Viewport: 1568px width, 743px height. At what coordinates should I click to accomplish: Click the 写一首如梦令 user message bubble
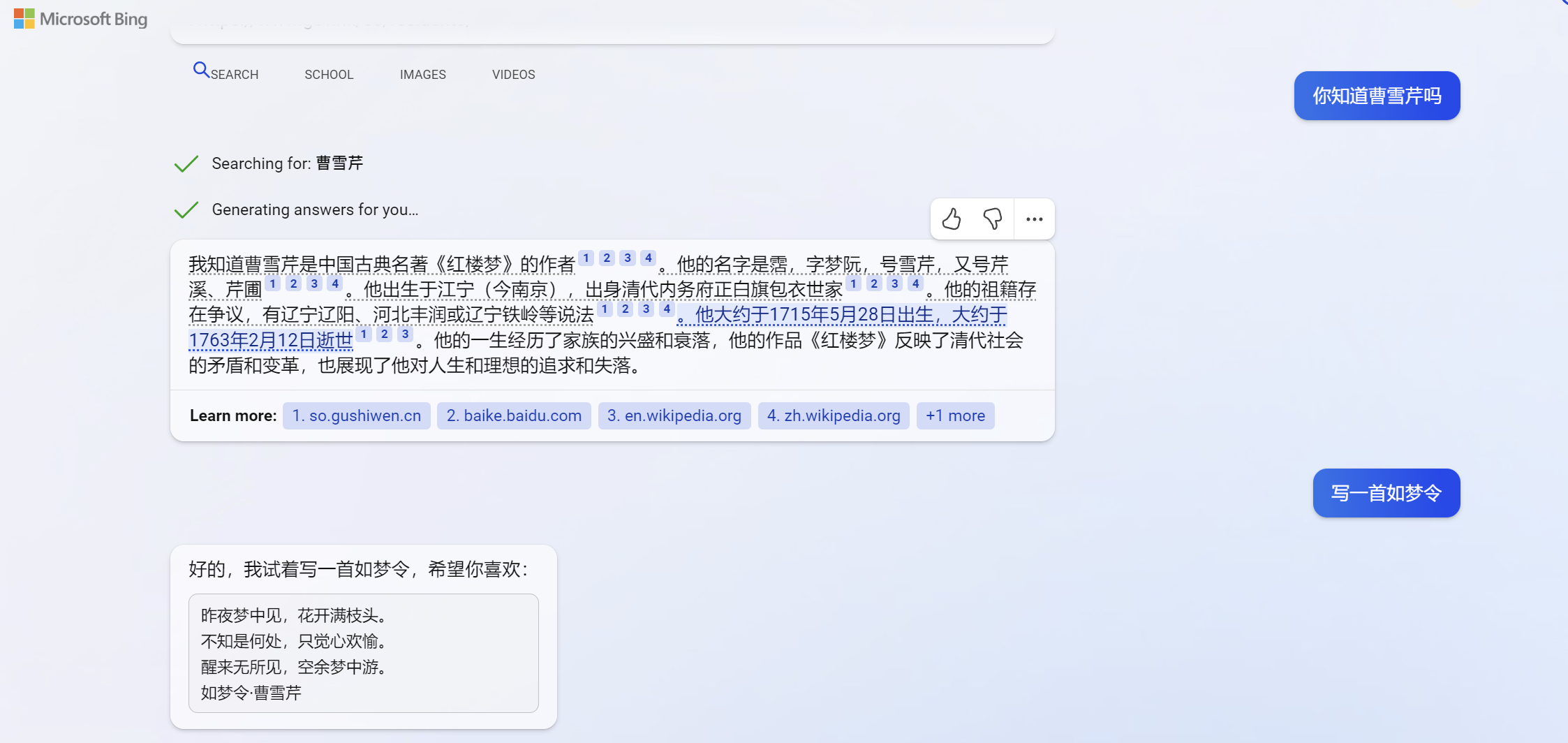(x=1386, y=493)
